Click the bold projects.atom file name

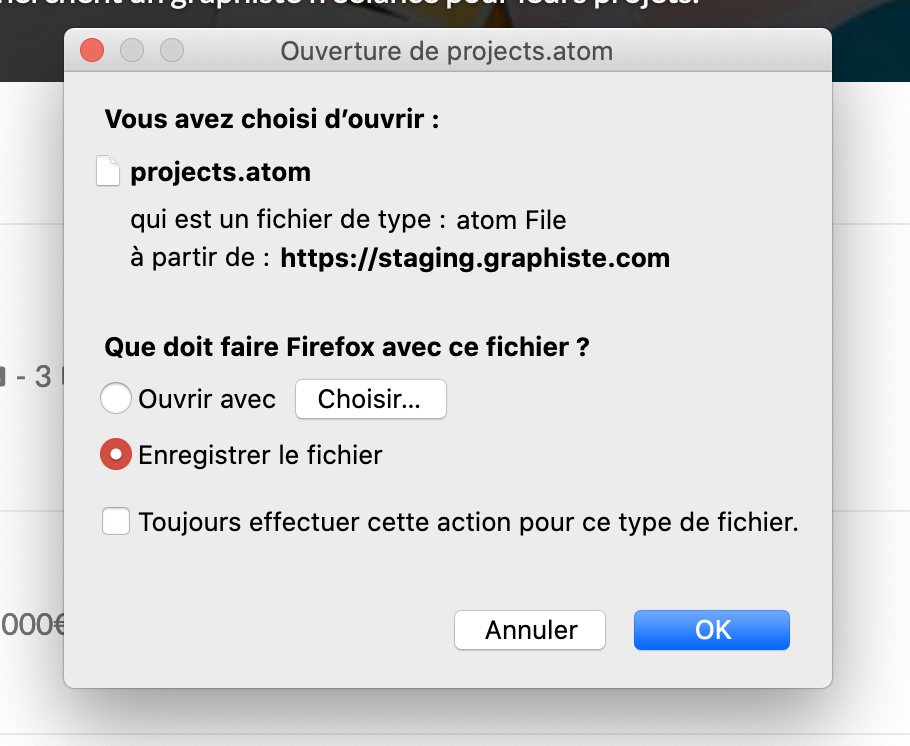221,172
